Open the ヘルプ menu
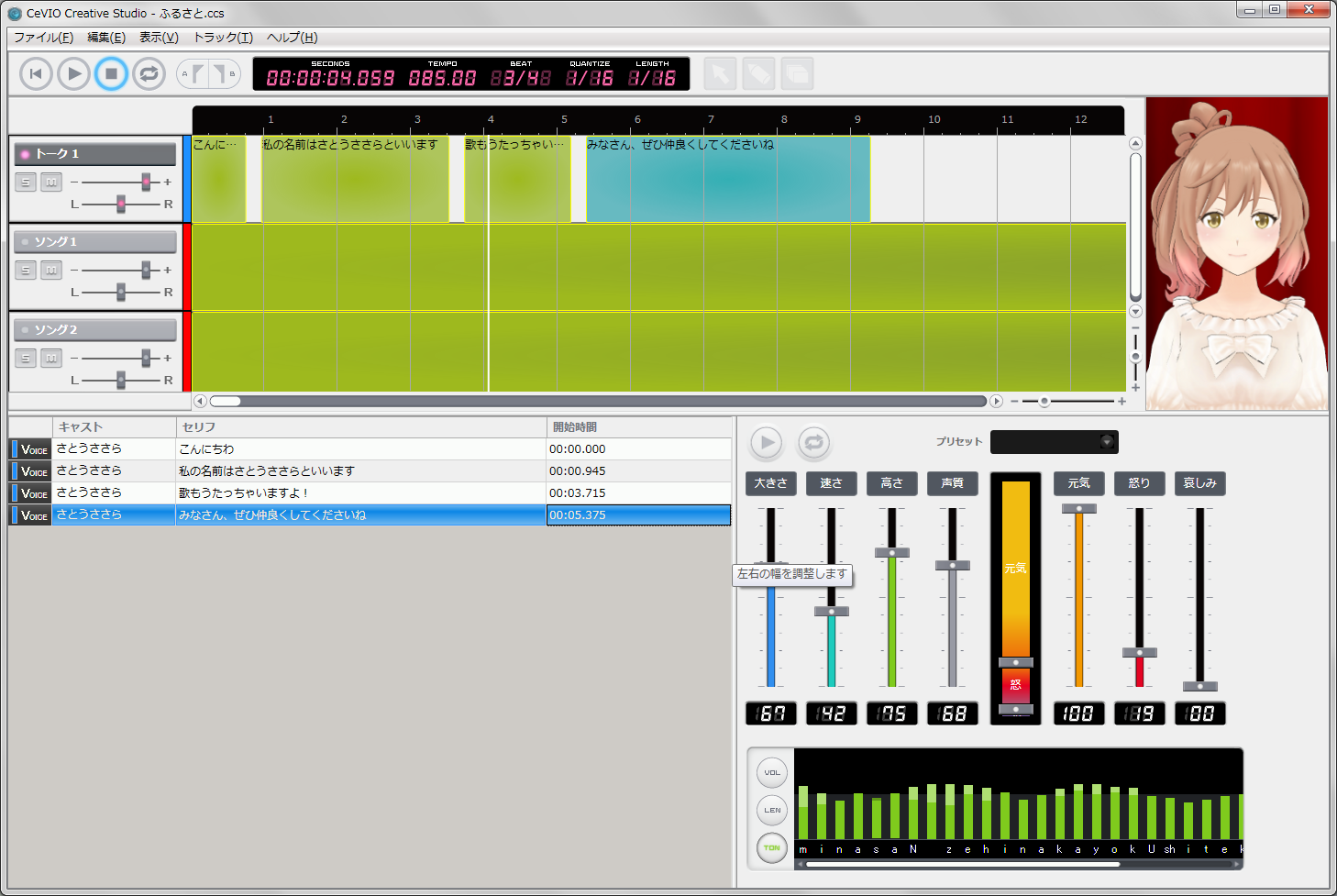Screen dimensions: 1337x896 click(x=292, y=38)
